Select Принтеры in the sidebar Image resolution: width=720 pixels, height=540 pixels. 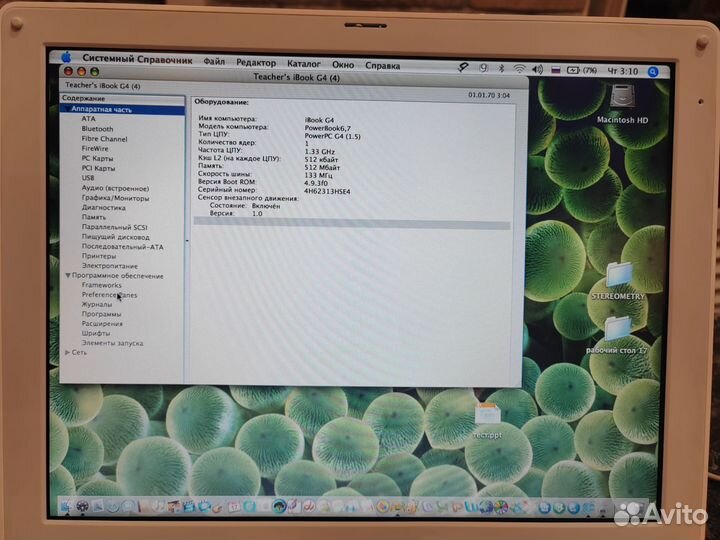click(x=99, y=256)
